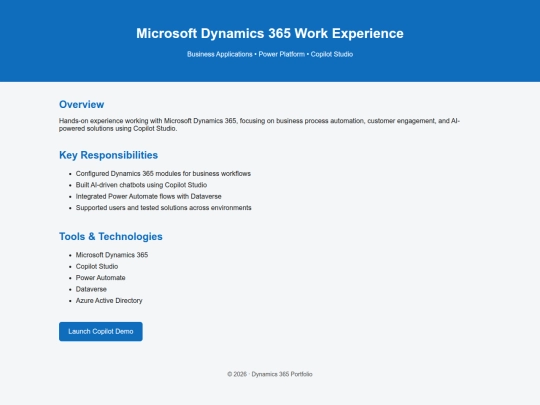Launch the Copilot Demo
Screen dimensions: 540x405
click(x=101, y=331)
